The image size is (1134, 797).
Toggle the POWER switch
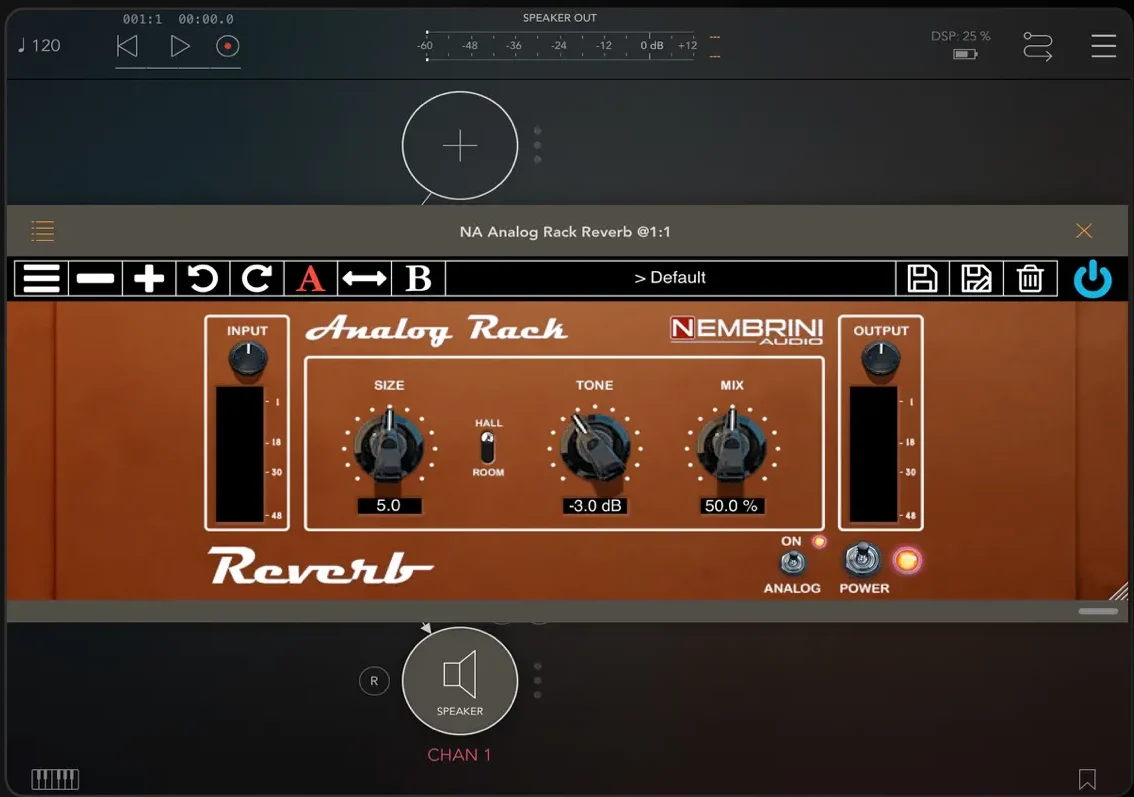(x=862, y=558)
